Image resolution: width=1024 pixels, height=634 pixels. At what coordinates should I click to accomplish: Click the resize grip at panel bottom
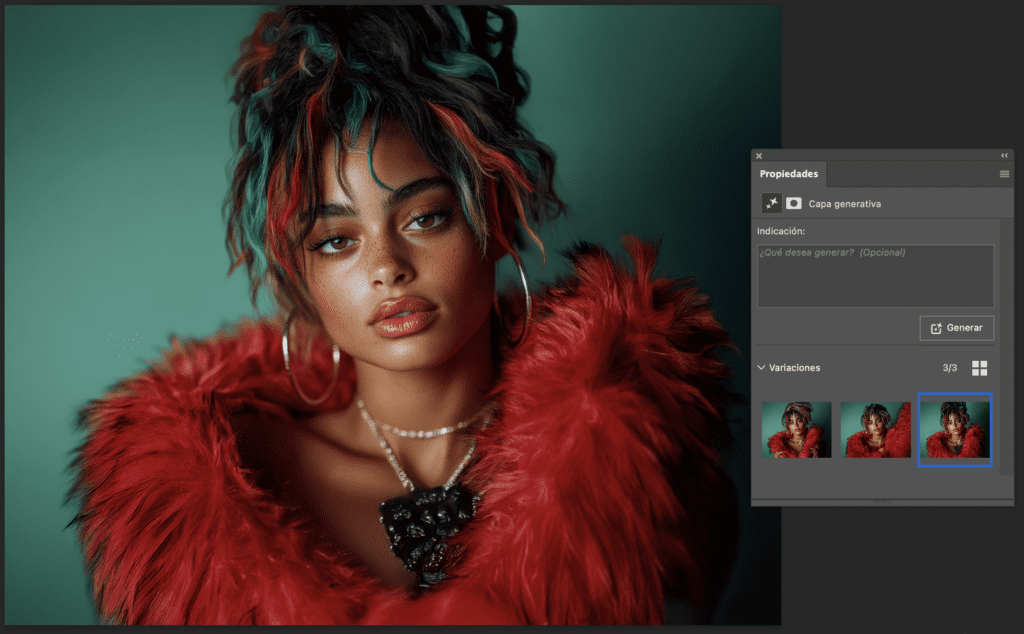pos(882,502)
